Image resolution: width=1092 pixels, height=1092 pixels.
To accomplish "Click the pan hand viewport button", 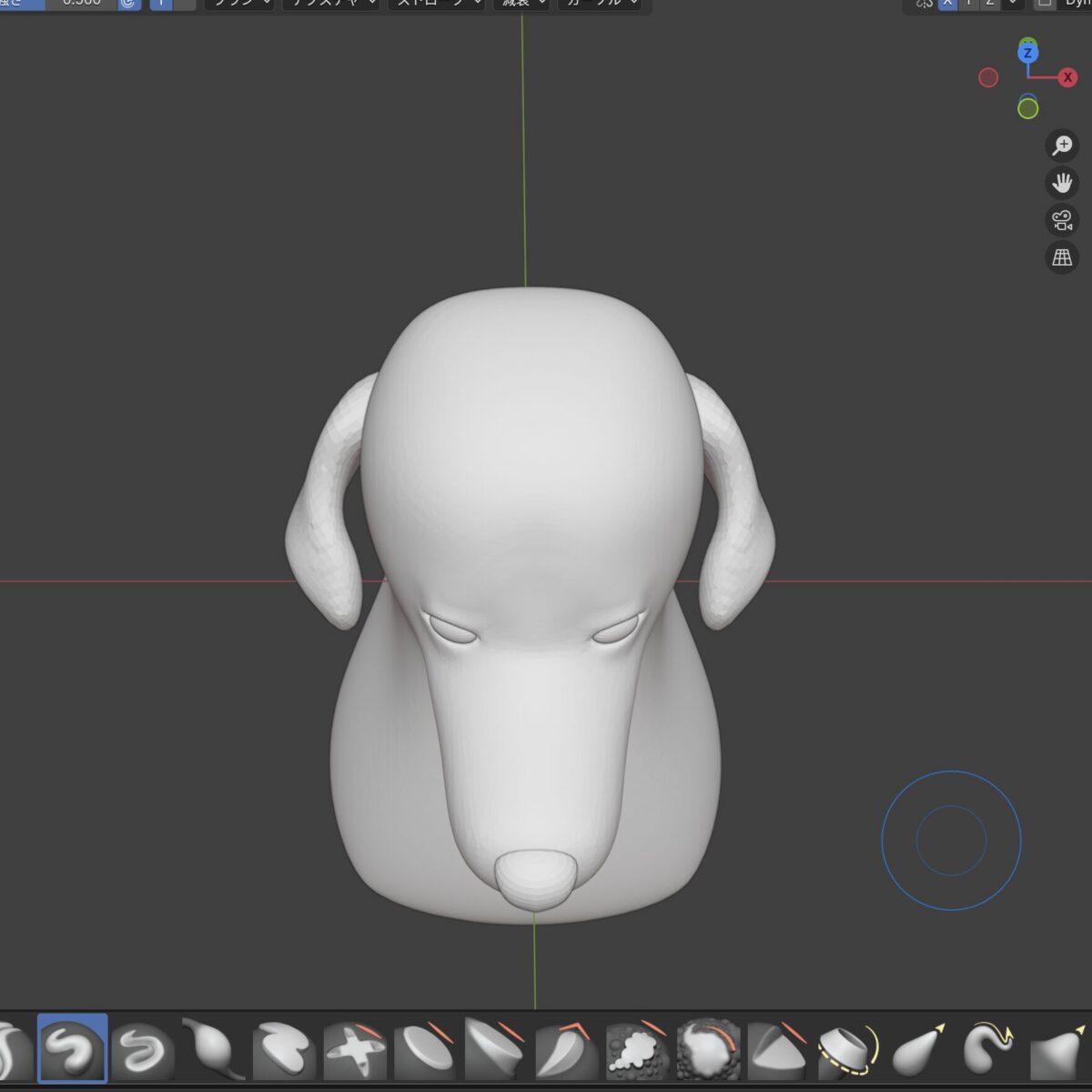I will coord(1062,183).
